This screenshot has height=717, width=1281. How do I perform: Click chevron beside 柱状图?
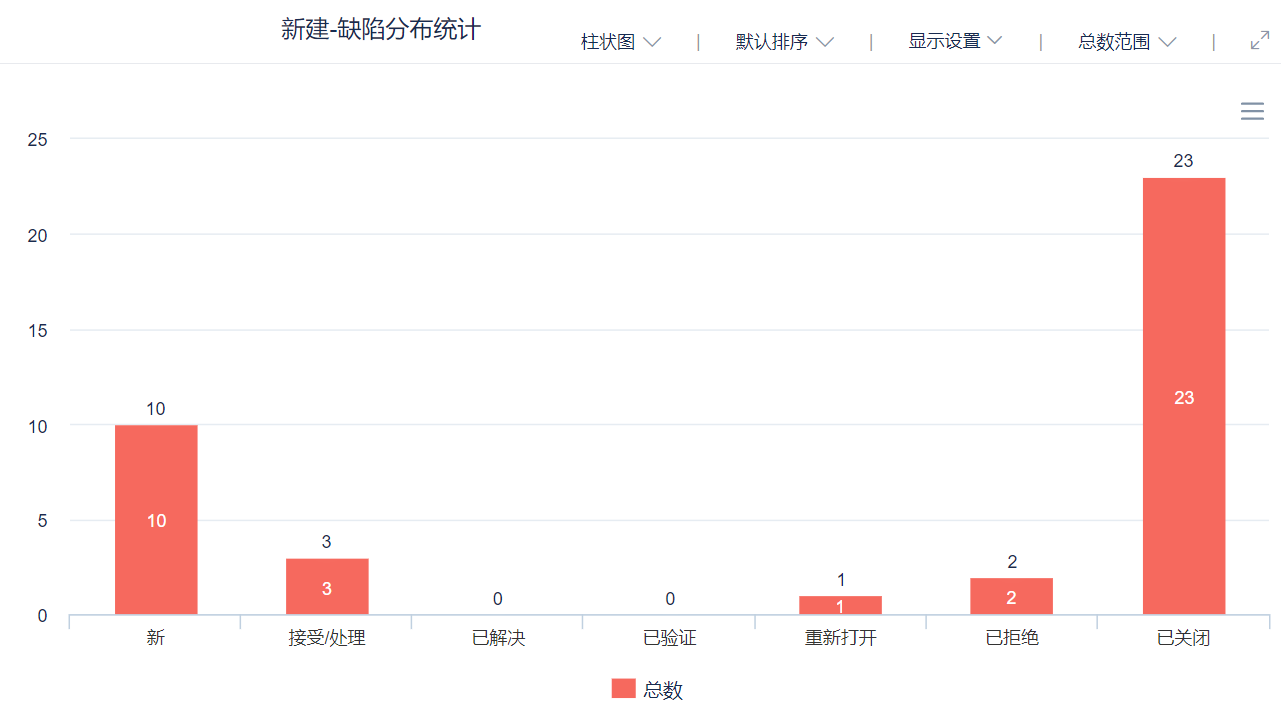pyautogui.click(x=652, y=42)
